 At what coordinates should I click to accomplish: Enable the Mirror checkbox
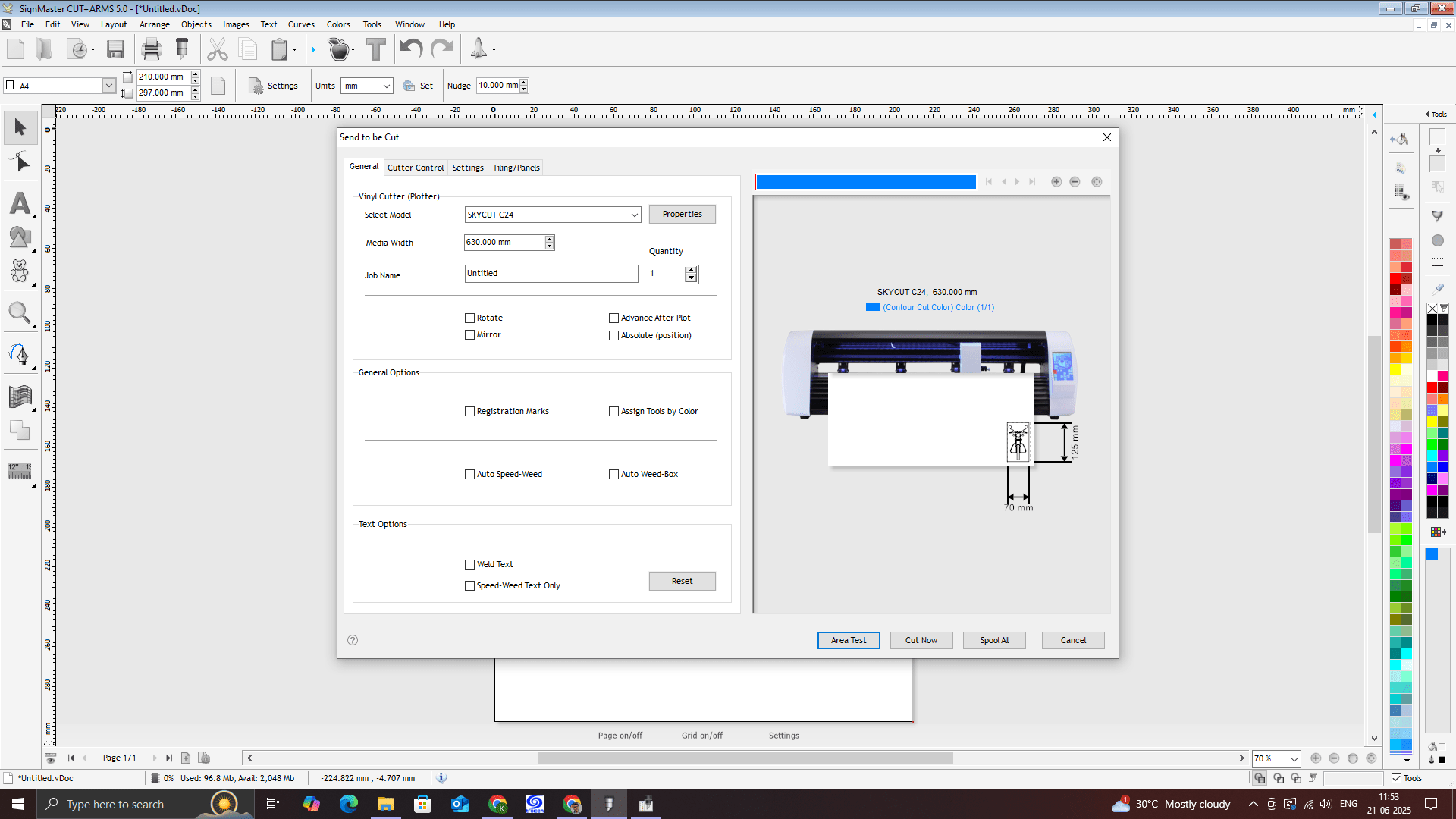click(470, 335)
